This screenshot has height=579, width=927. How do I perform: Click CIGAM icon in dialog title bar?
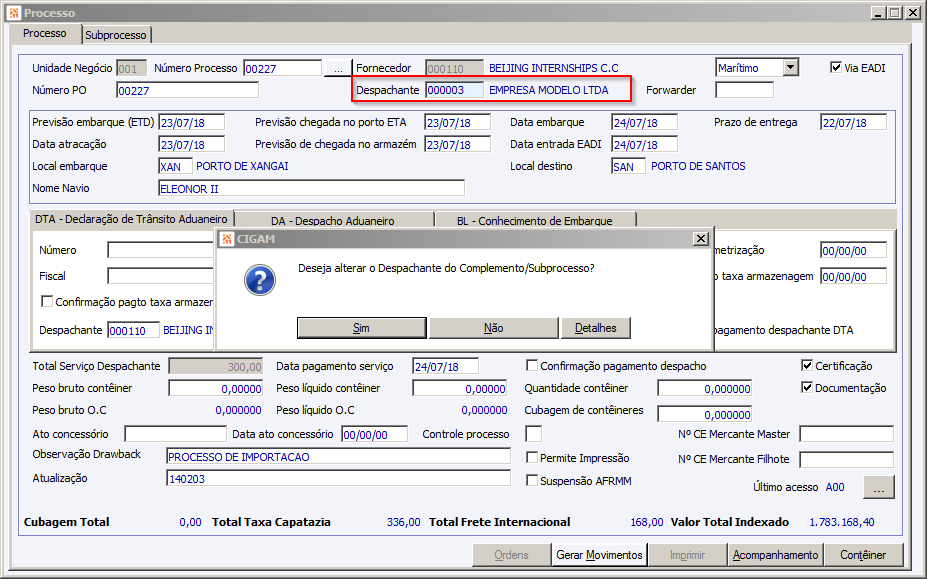tap(226, 239)
